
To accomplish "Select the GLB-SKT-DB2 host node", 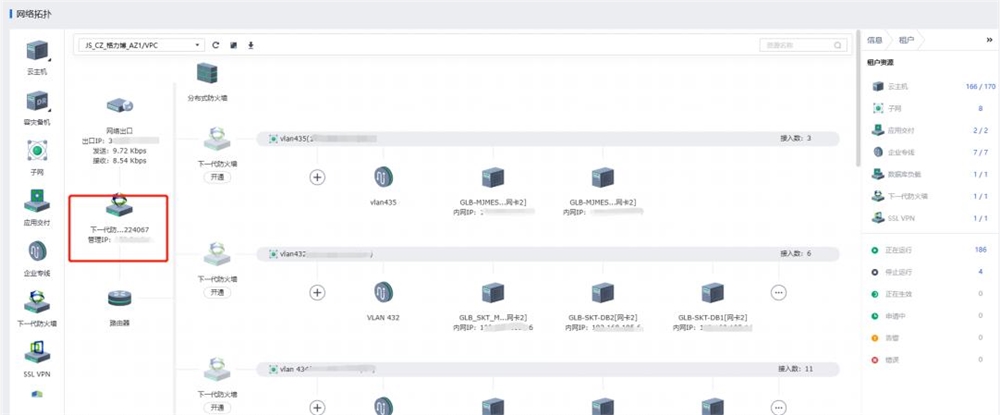I will click(x=603, y=293).
